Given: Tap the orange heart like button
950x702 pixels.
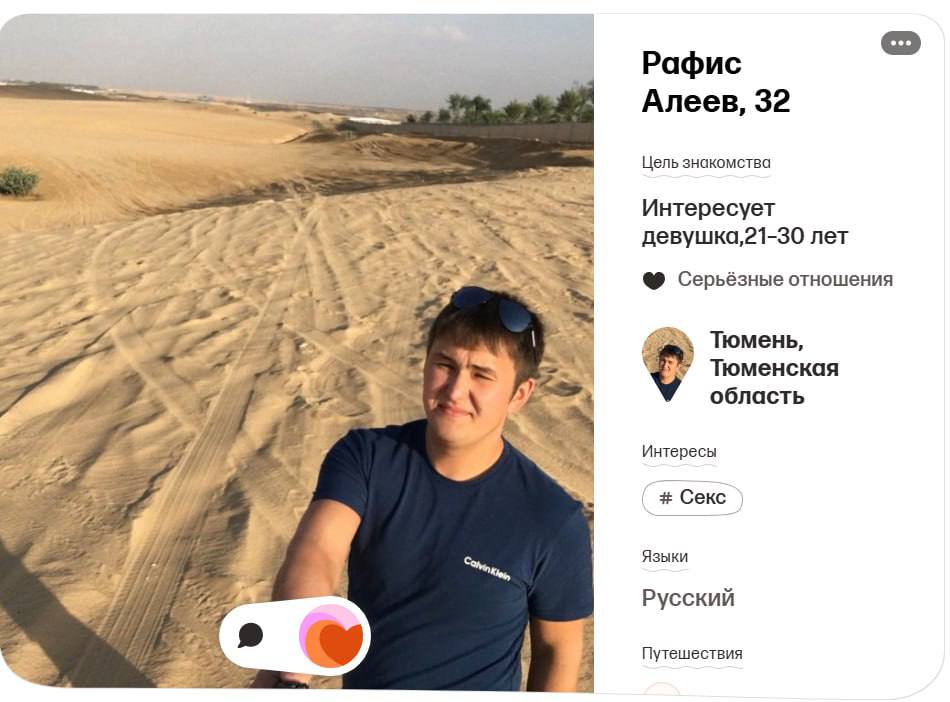Looking at the screenshot, I should click(x=331, y=636).
